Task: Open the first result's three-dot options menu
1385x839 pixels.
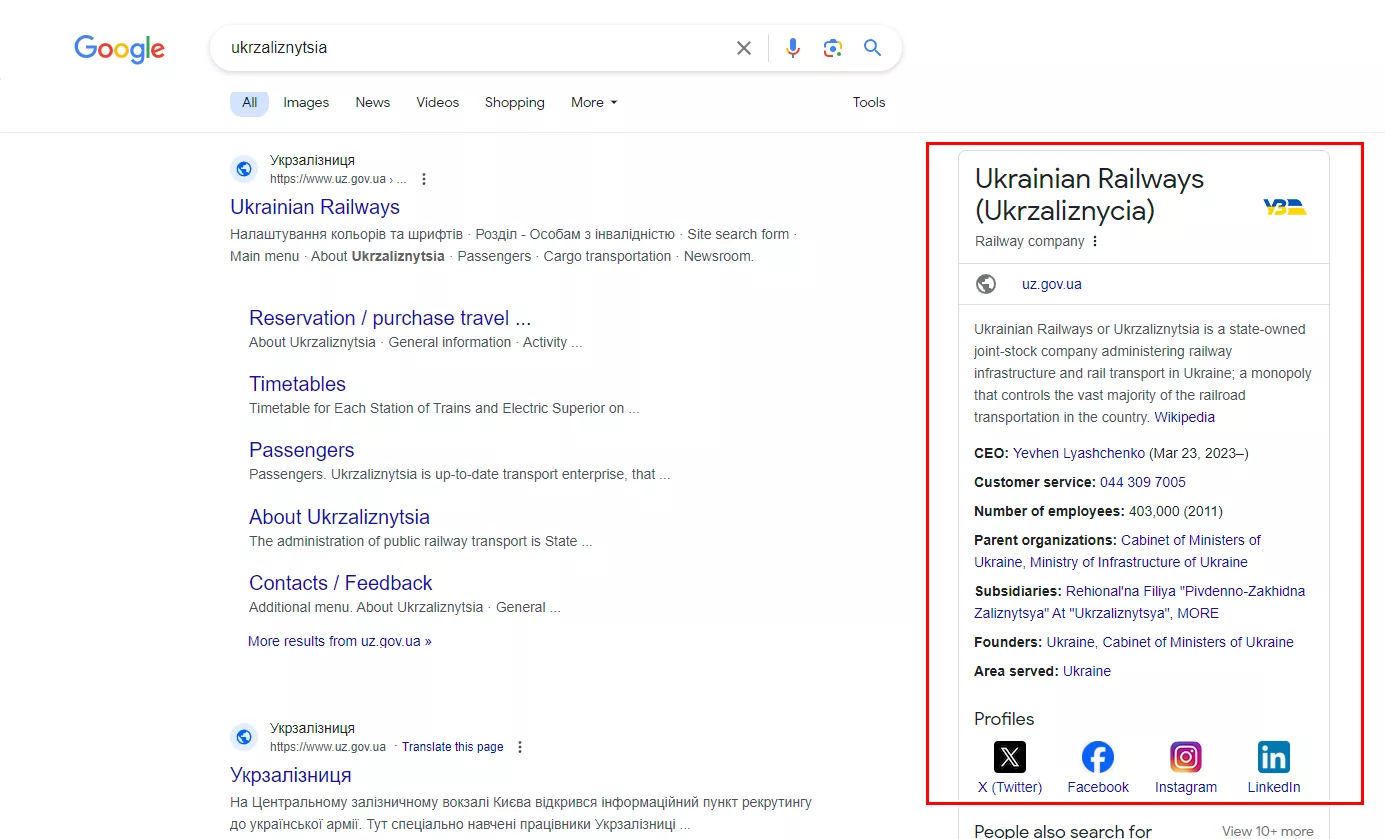Action: point(424,179)
